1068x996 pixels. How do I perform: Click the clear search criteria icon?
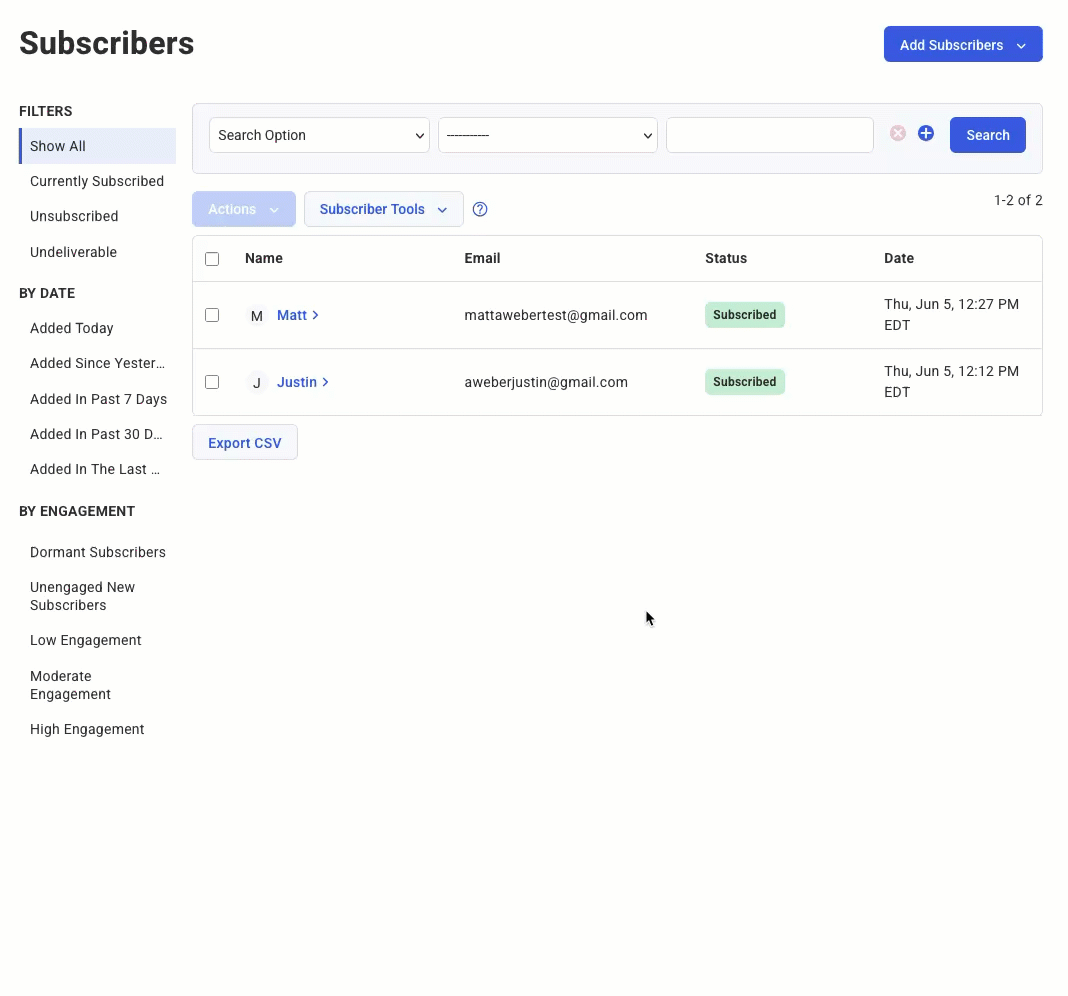click(897, 132)
